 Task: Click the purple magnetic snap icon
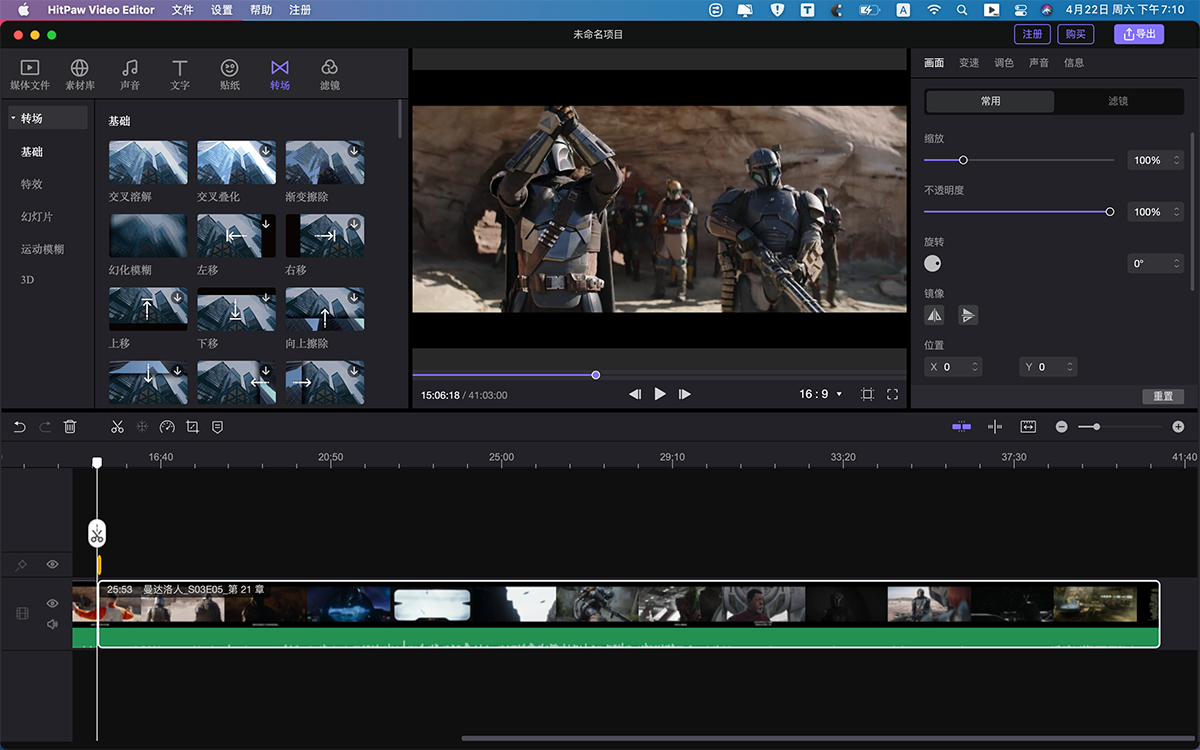click(x=961, y=427)
